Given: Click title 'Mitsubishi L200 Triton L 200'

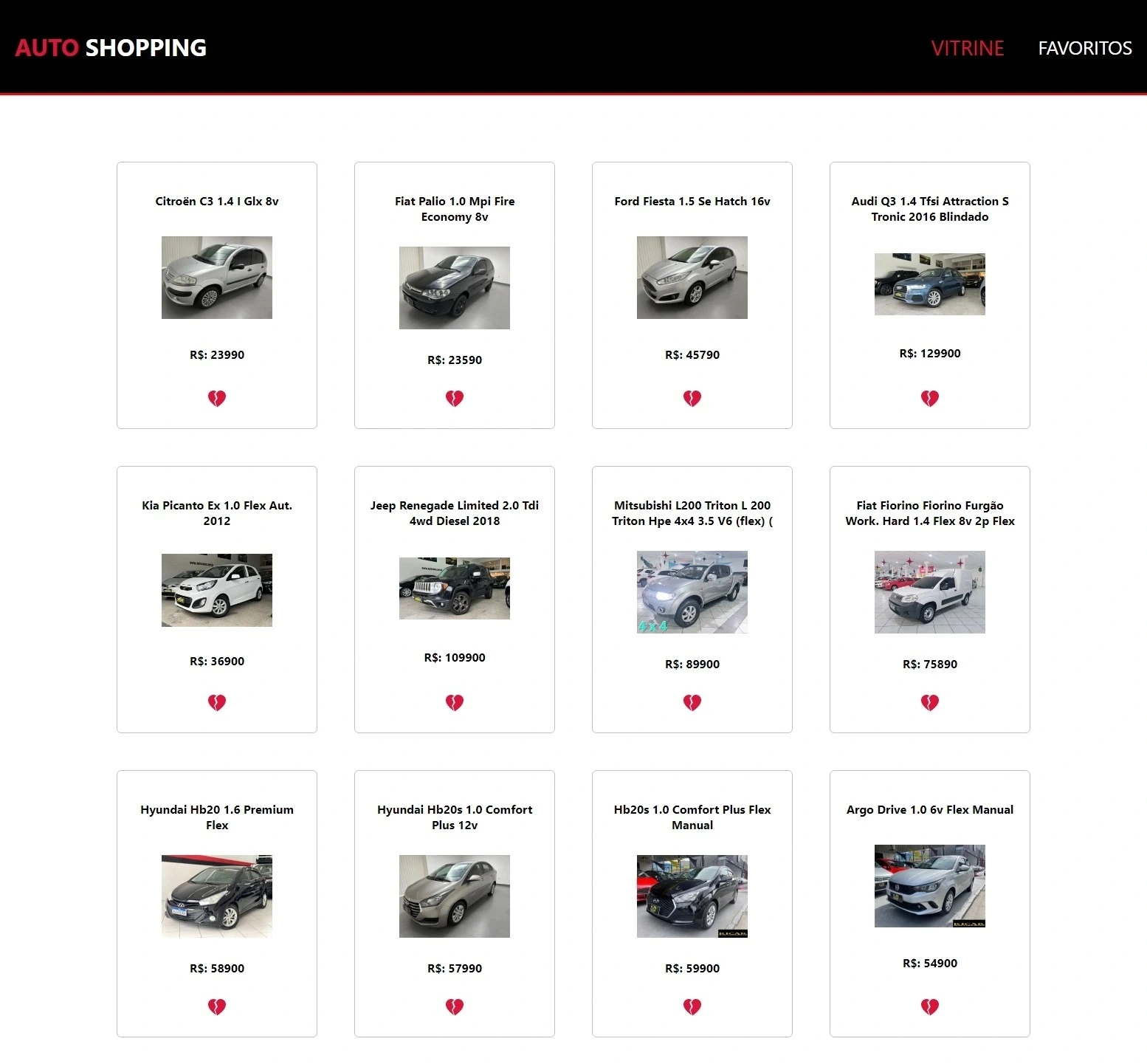Looking at the screenshot, I should pyautogui.click(x=692, y=513).
